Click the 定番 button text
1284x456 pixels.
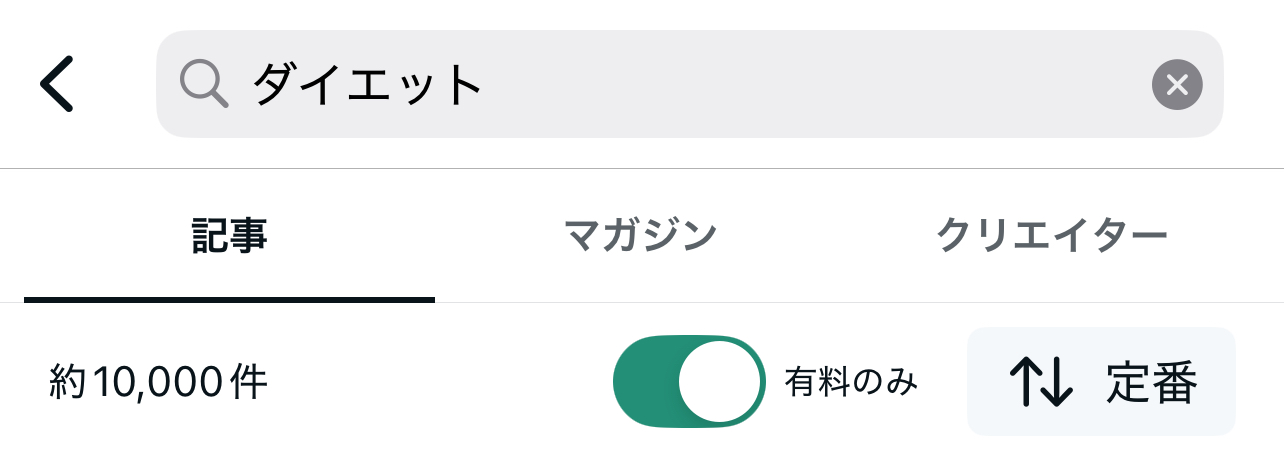click(x=1151, y=382)
